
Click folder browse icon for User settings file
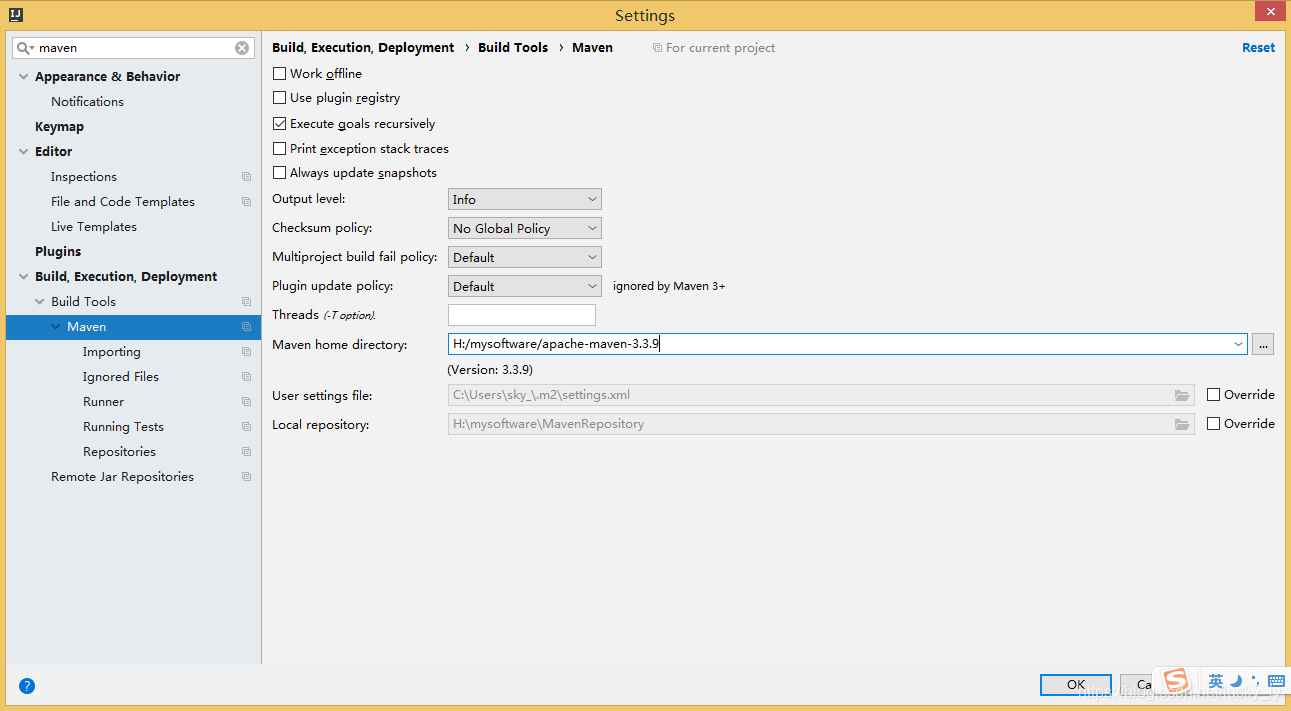tap(1182, 395)
